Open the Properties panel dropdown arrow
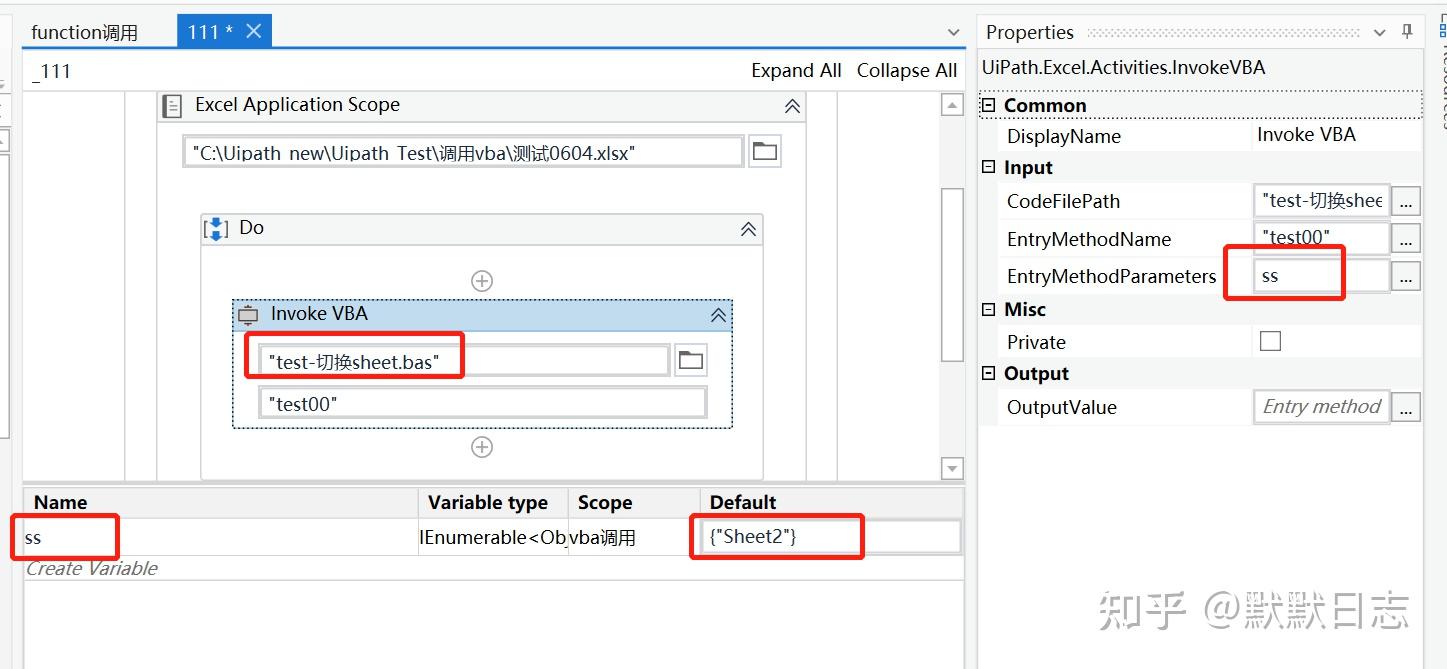Screen dimensions: 1447x669 (x=1380, y=32)
